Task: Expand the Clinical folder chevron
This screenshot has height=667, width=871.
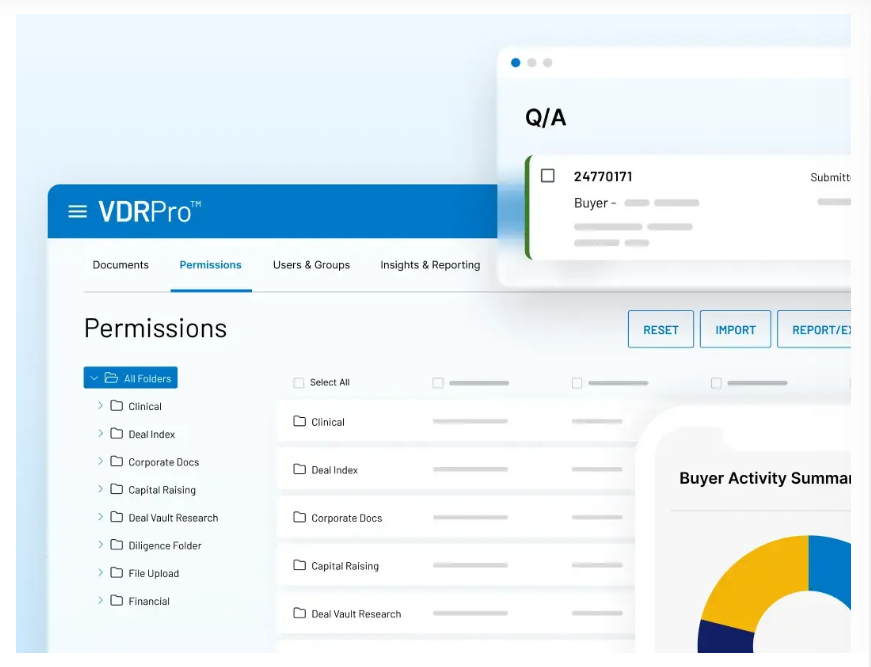Action: click(x=101, y=406)
